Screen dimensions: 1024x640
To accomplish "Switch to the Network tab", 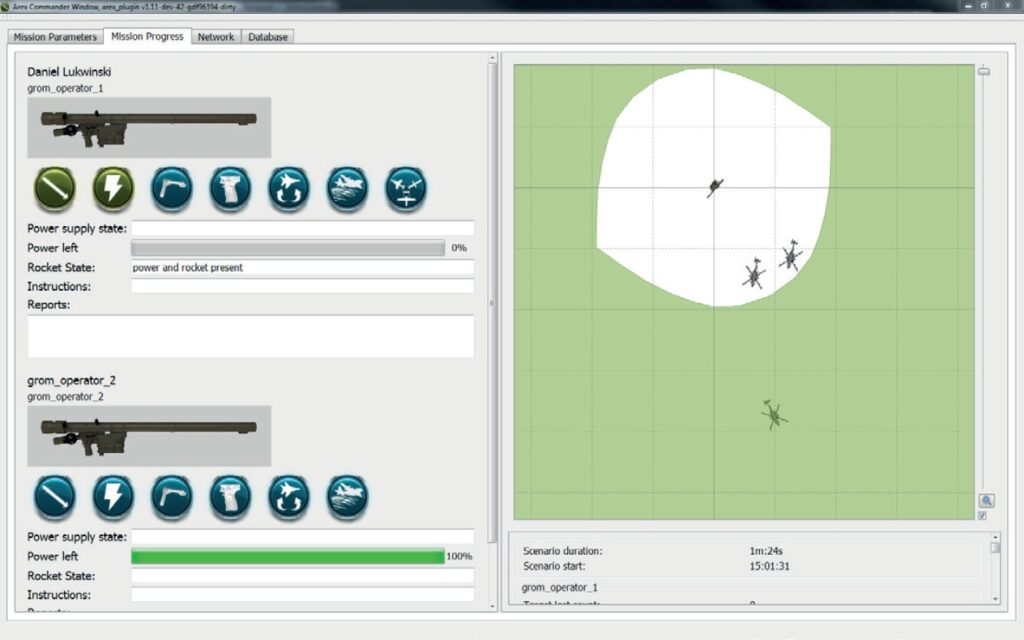I will (215, 37).
